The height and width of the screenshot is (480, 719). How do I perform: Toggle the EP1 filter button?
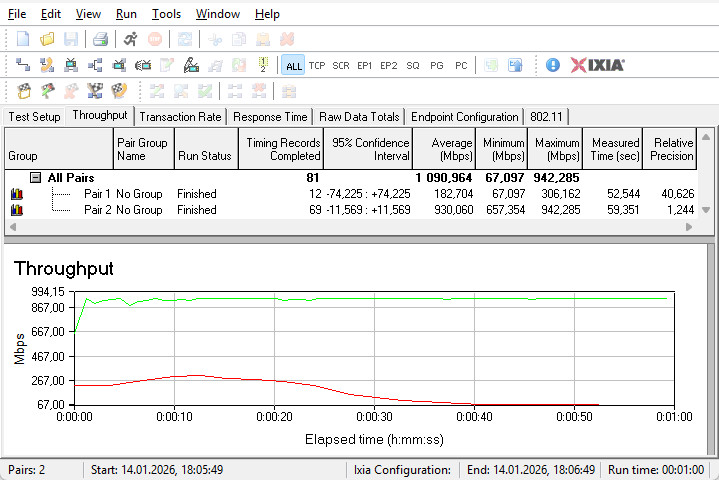click(365, 65)
